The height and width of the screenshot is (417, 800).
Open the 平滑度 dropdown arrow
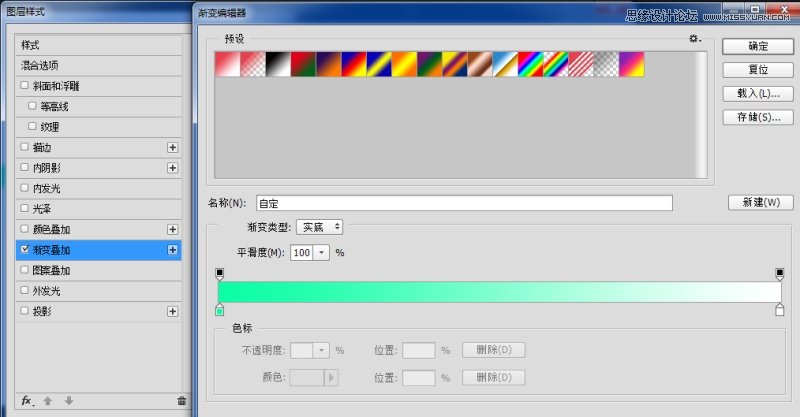pos(321,253)
